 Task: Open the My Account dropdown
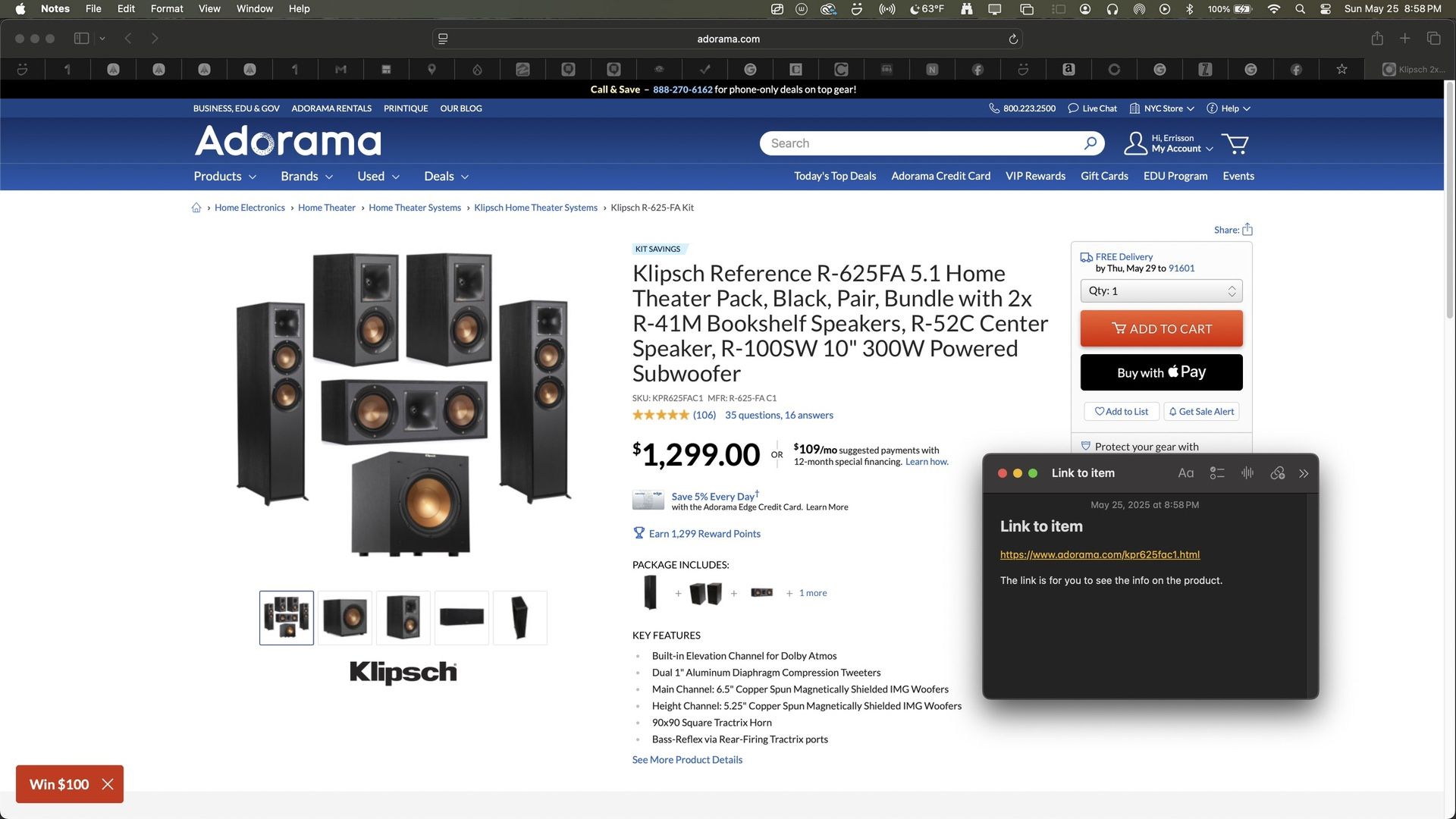coord(1169,143)
